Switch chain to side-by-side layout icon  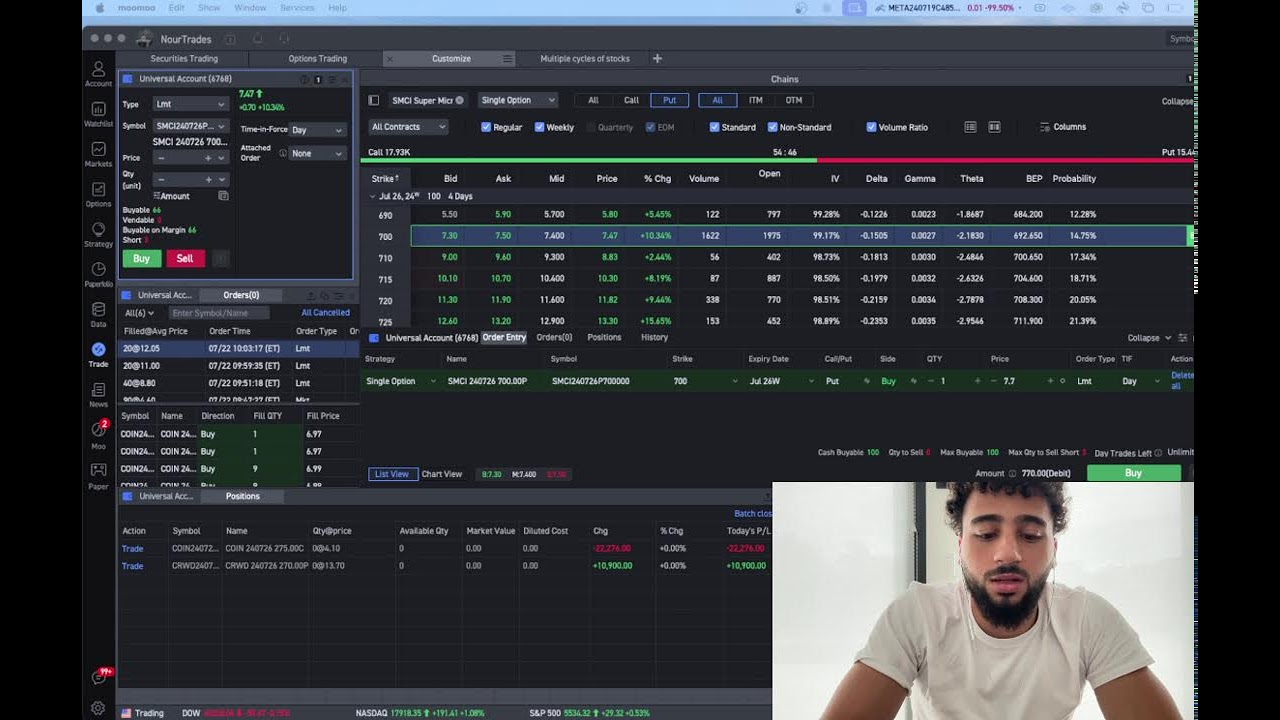994,127
